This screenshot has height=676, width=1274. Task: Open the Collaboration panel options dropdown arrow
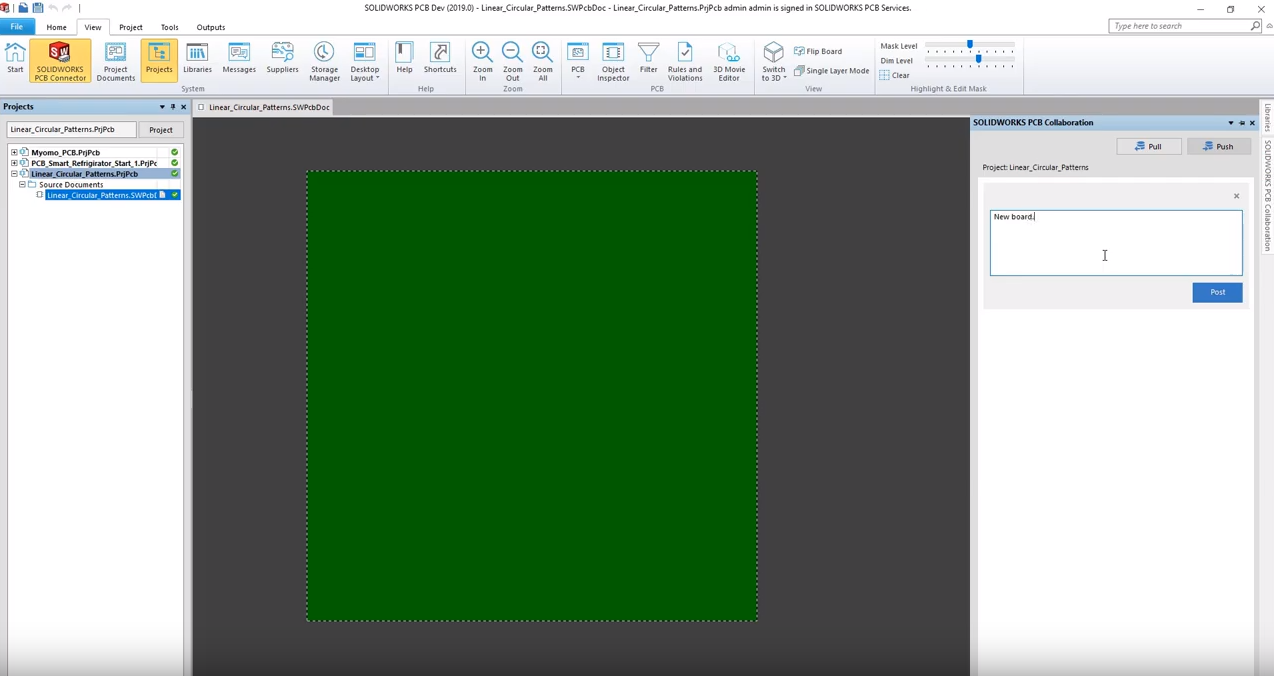click(1231, 123)
